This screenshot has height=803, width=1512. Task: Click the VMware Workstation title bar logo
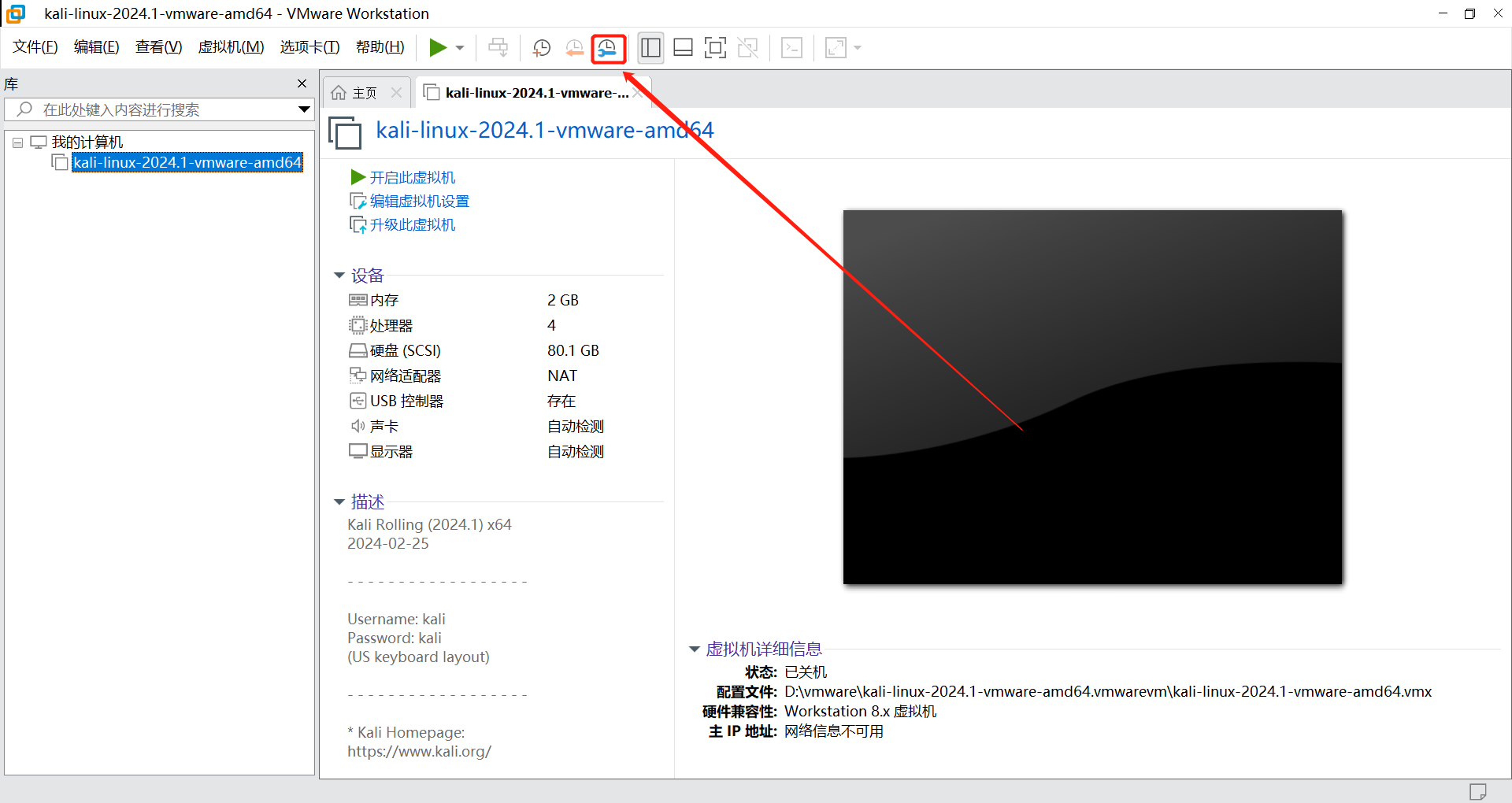16,13
